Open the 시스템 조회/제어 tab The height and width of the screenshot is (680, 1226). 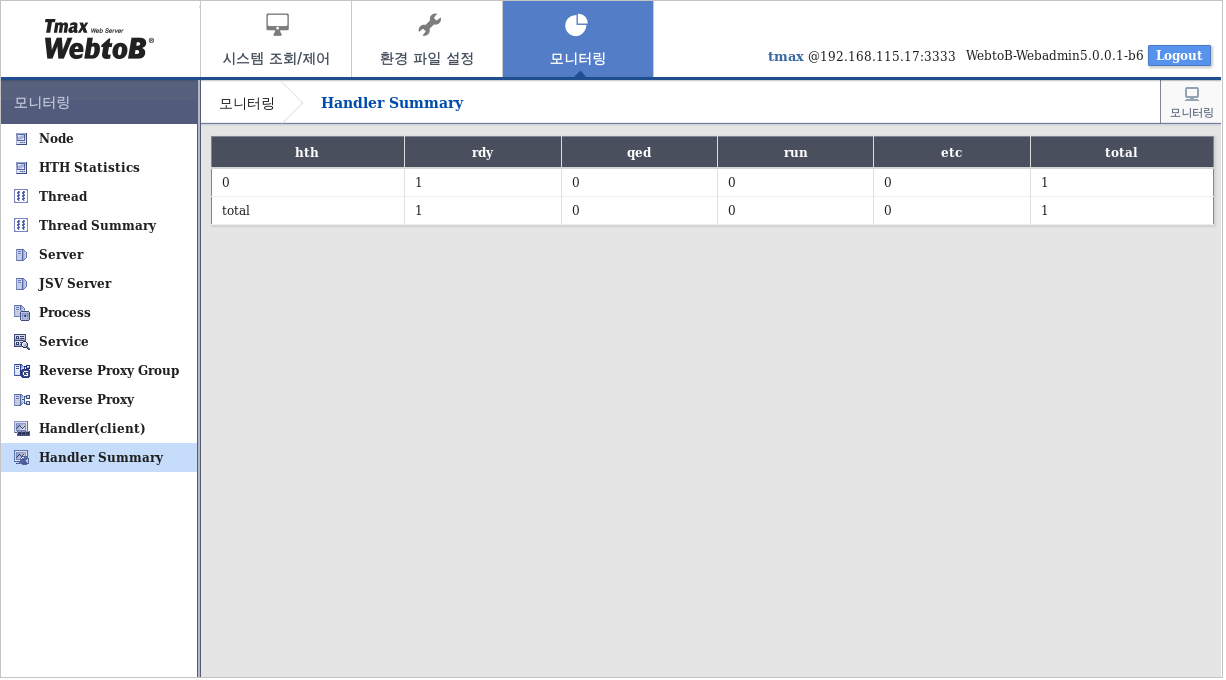(x=276, y=39)
